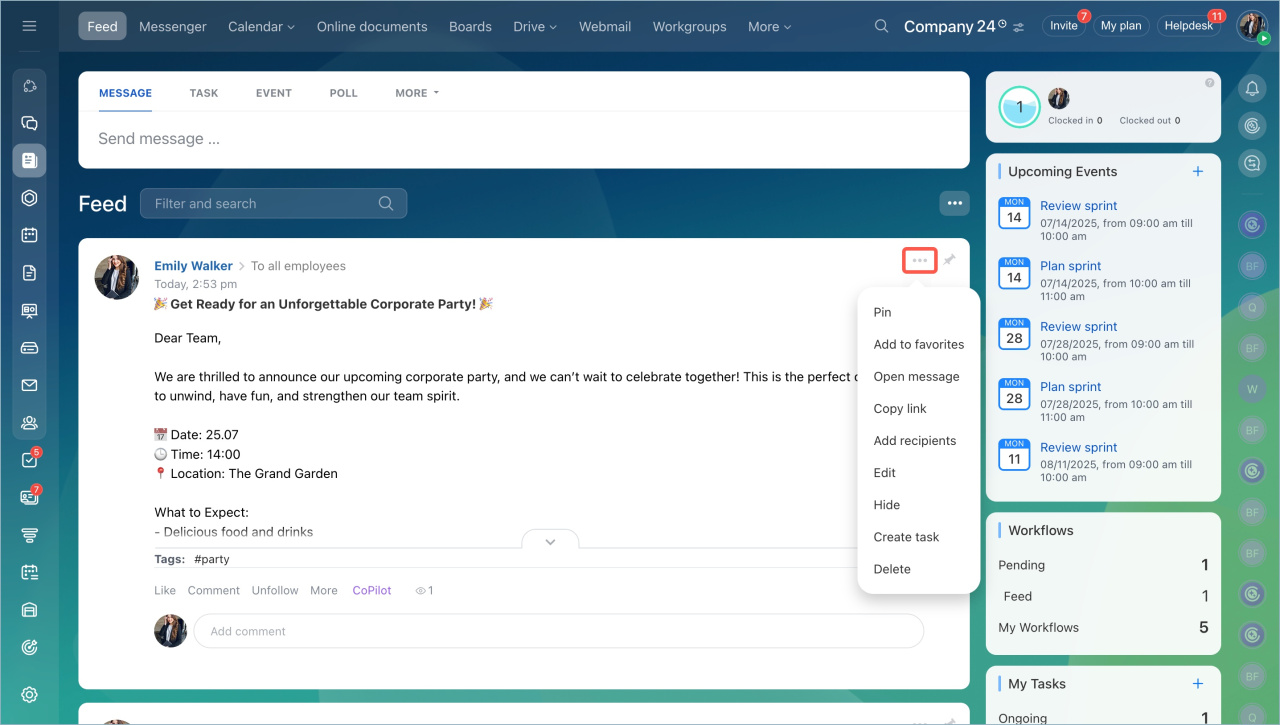Open the settings gear in left sidebar
Image resolution: width=1280 pixels, height=725 pixels.
coord(29,695)
